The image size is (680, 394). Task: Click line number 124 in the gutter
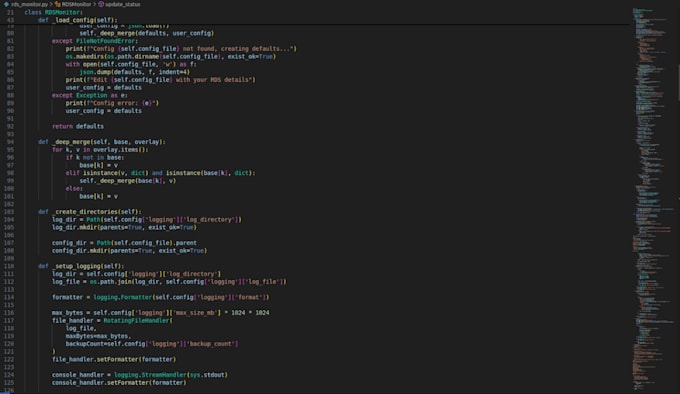click(x=9, y=375)
